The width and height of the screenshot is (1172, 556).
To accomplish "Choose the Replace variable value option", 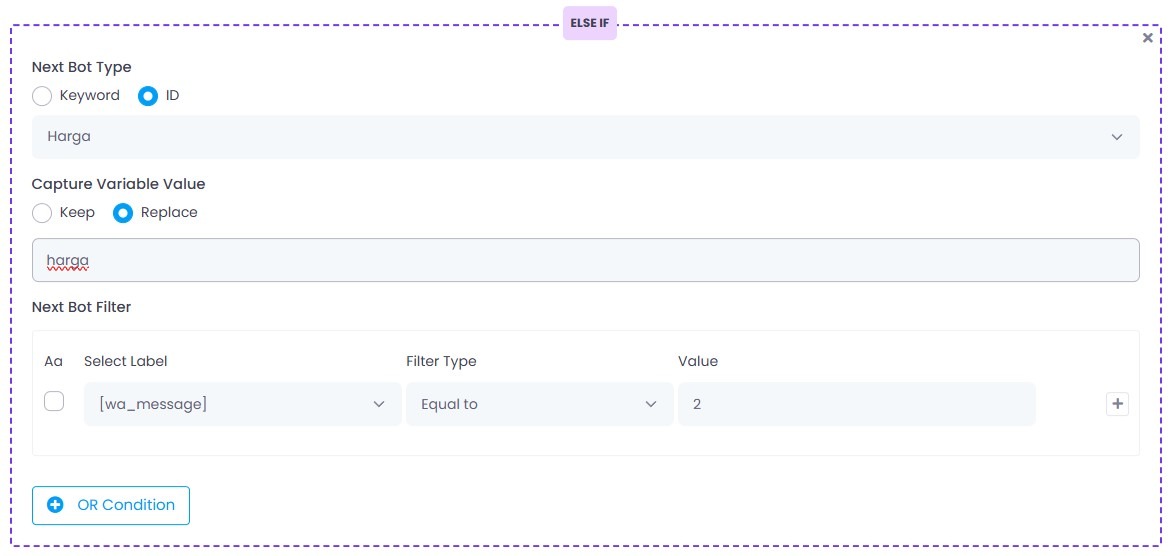I will click(x=123, y=213).
